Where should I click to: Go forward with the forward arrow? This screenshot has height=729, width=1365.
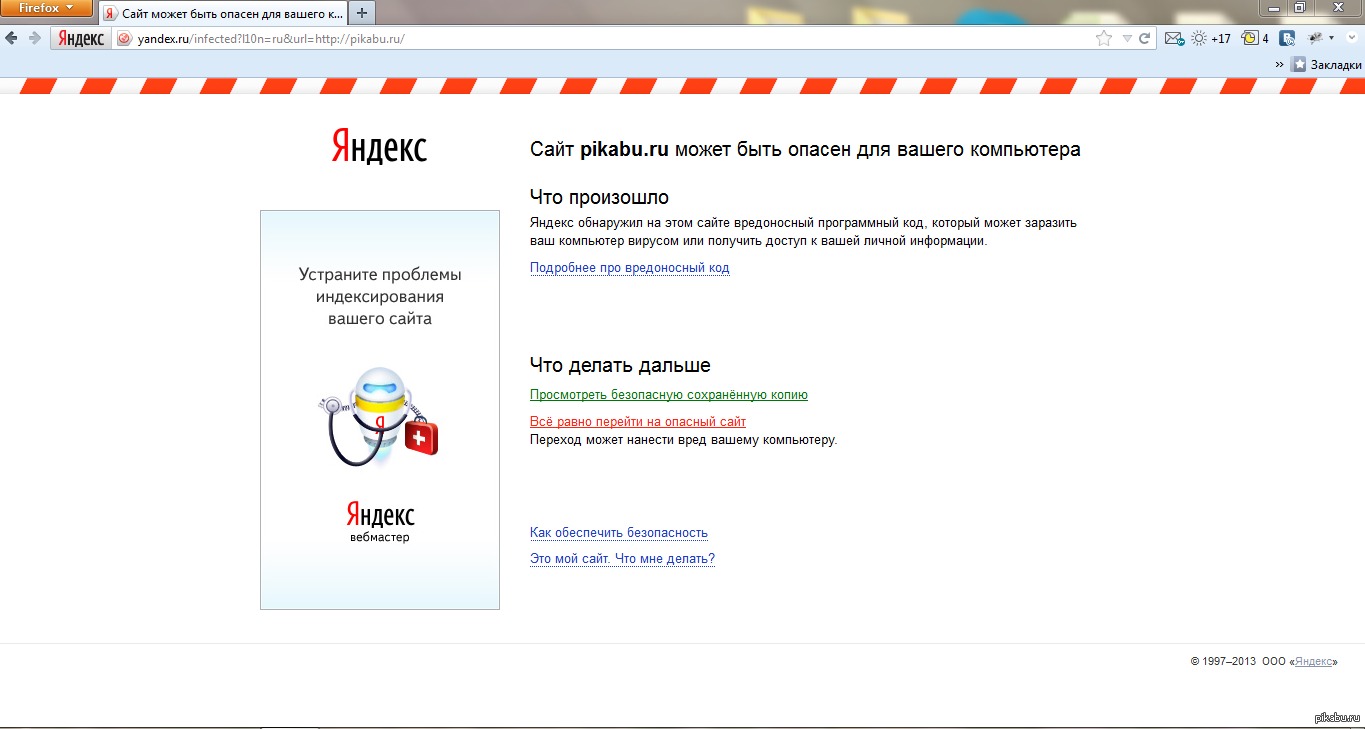pyautogui.click(x=35, y=38)
